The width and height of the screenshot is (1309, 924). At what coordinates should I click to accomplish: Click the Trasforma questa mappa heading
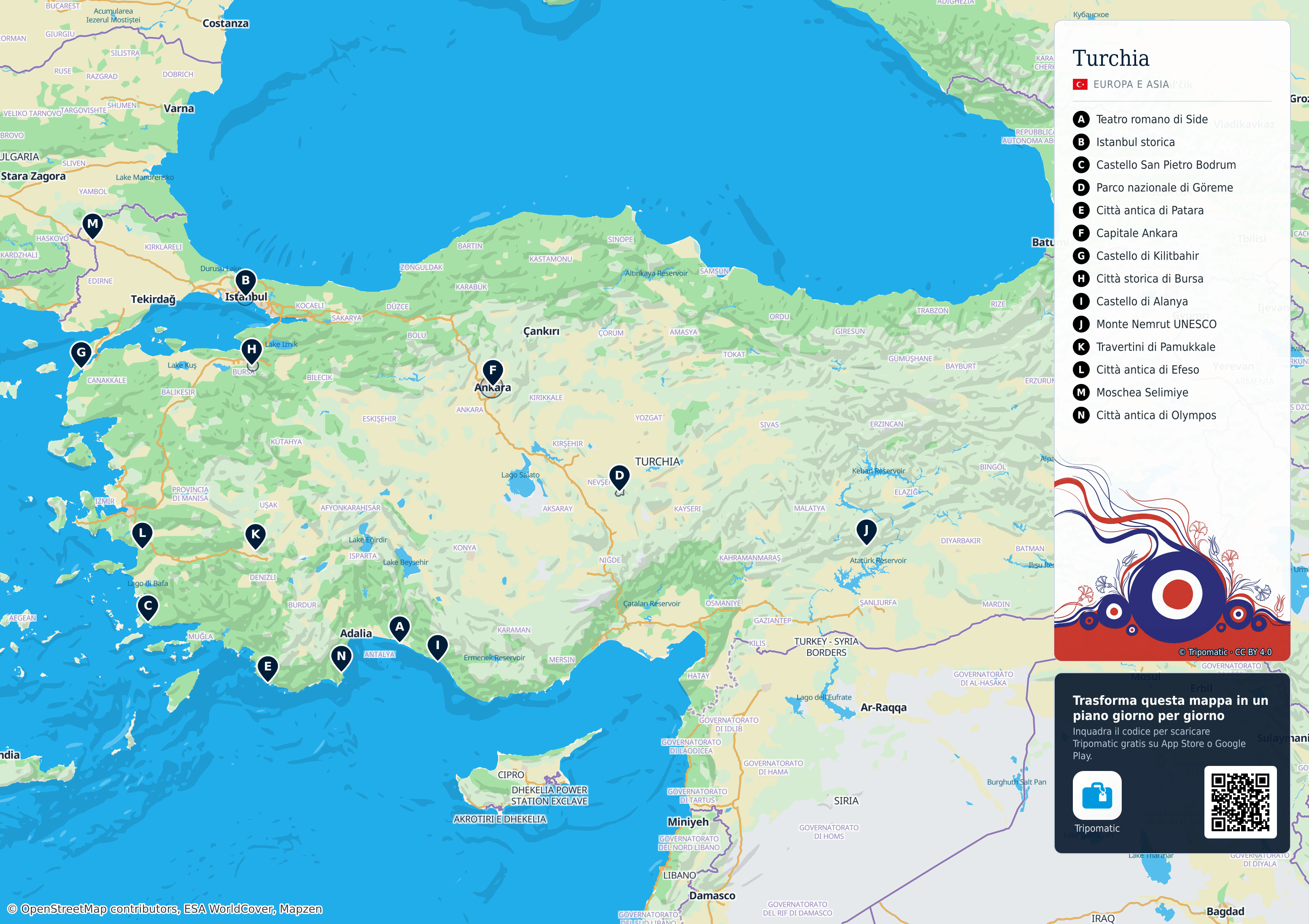pos(1170,708)
